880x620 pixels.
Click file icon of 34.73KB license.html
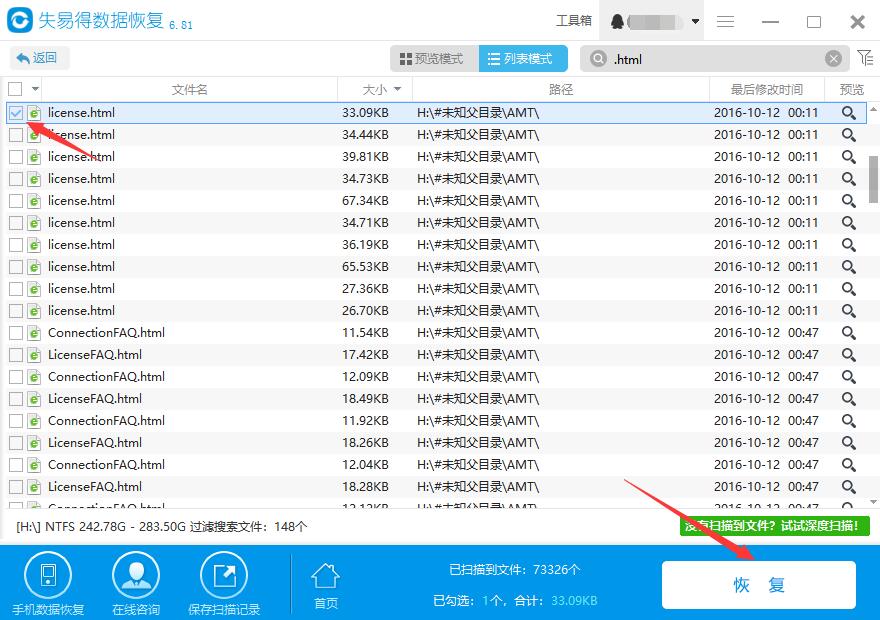(x=34, y=179)
